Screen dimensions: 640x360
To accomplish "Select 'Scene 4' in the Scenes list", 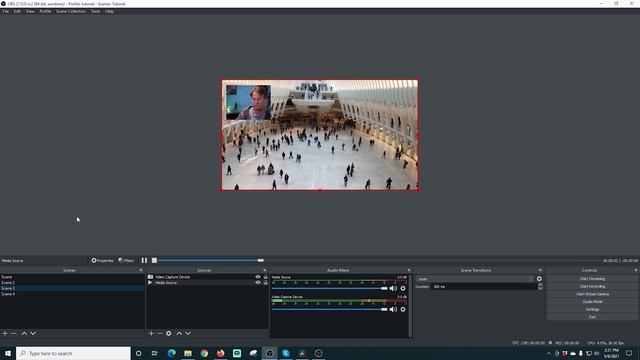I will point(72,294).
